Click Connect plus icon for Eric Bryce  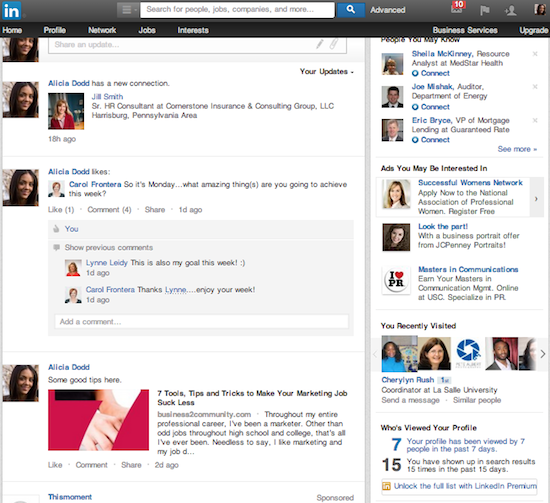(415, 140)
